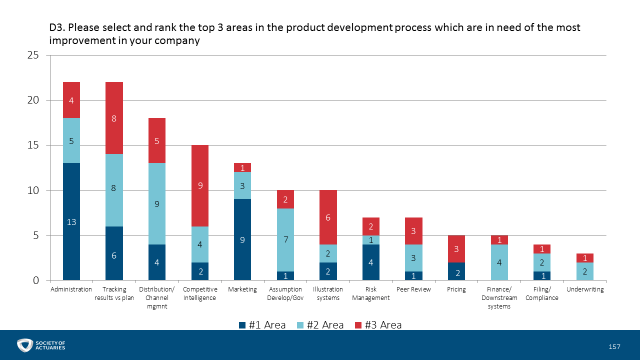Select Peer Review red segment labeled 3
This screenshot has height=360, width=640.
[x=413, y=231]
